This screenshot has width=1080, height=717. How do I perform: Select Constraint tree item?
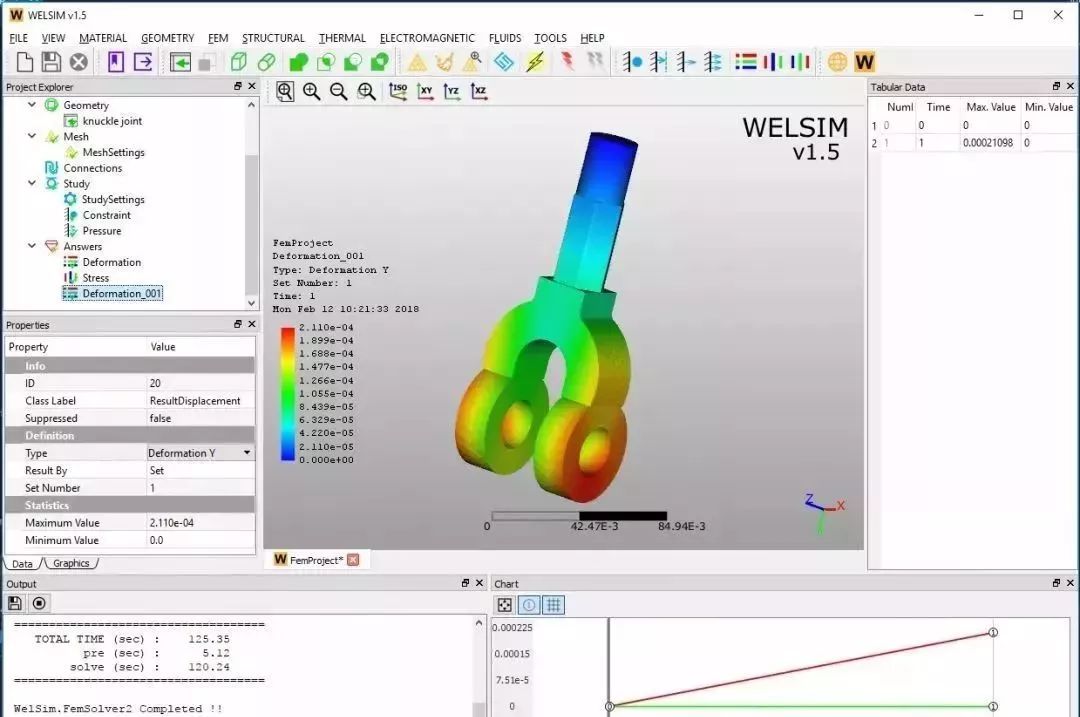pyautogui.click(x=107, y=215)
